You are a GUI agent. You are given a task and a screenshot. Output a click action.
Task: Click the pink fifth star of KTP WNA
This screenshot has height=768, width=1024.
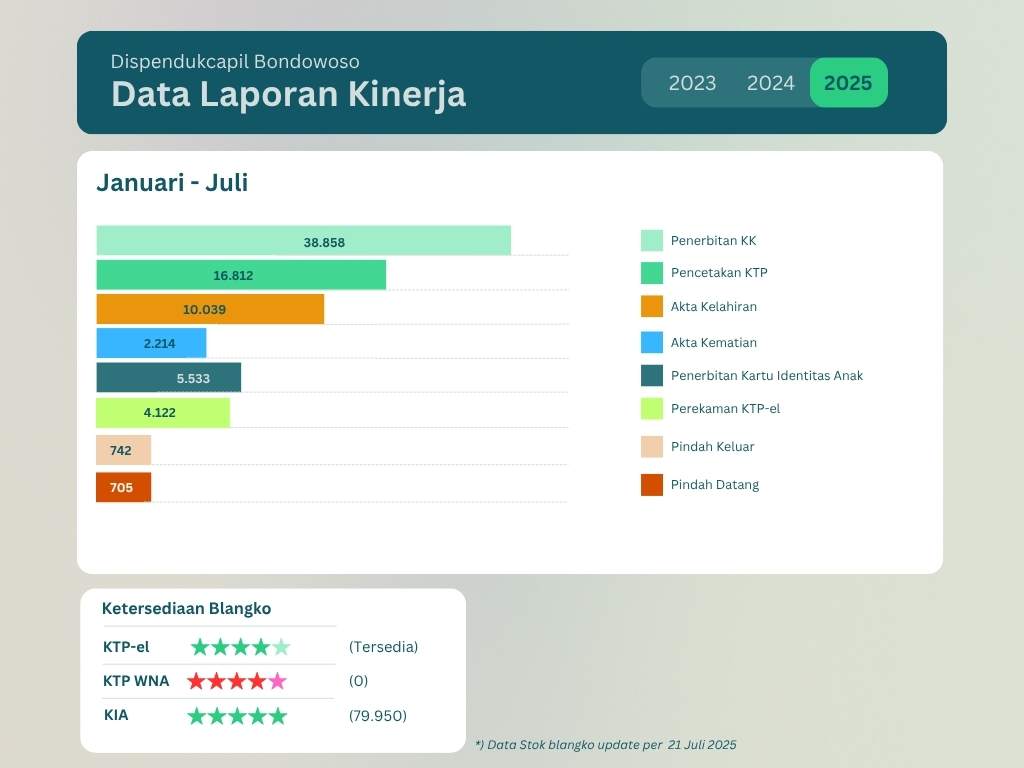(x=278, y=681)
